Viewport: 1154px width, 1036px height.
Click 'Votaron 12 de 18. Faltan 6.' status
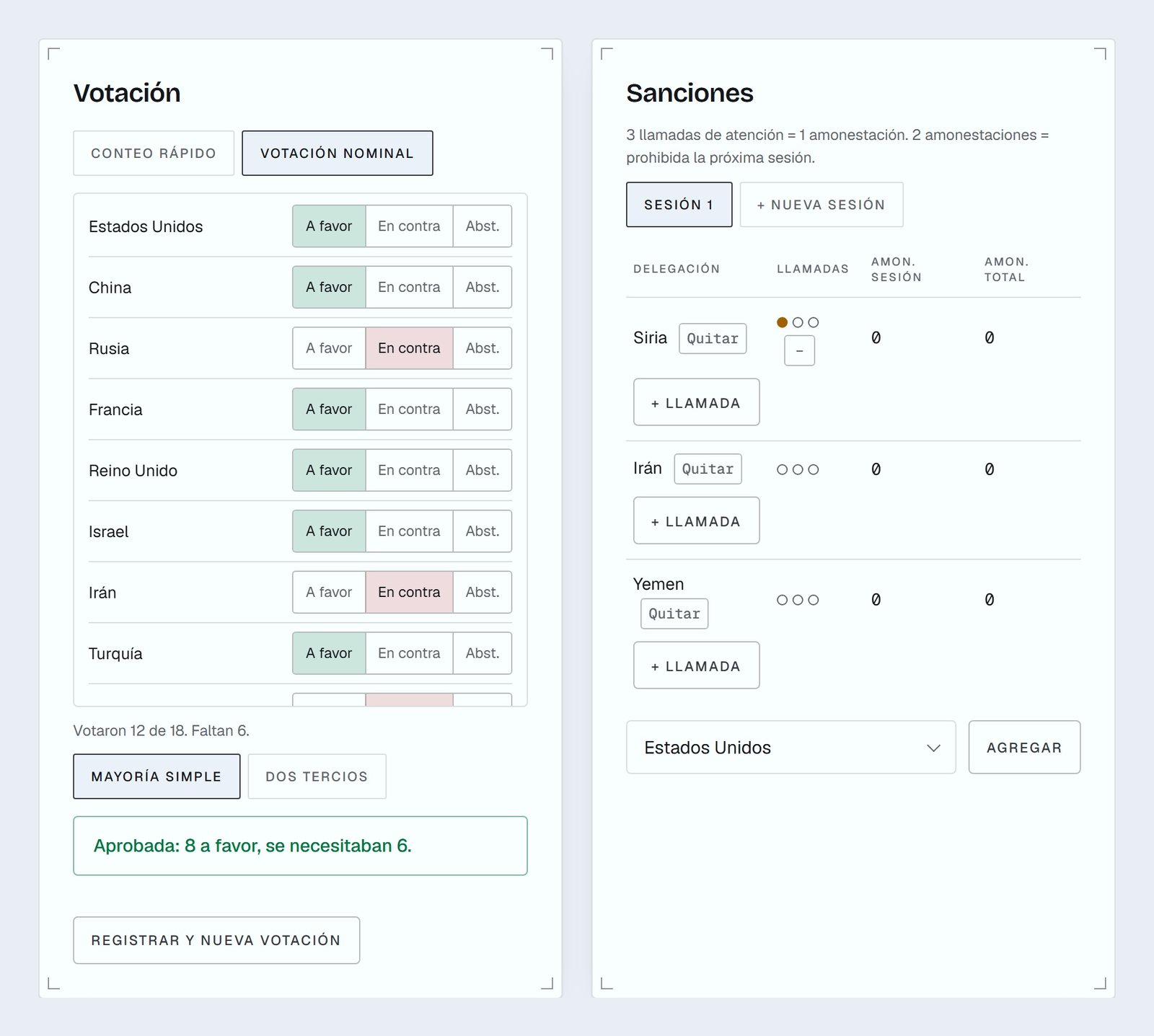[162, 730]
